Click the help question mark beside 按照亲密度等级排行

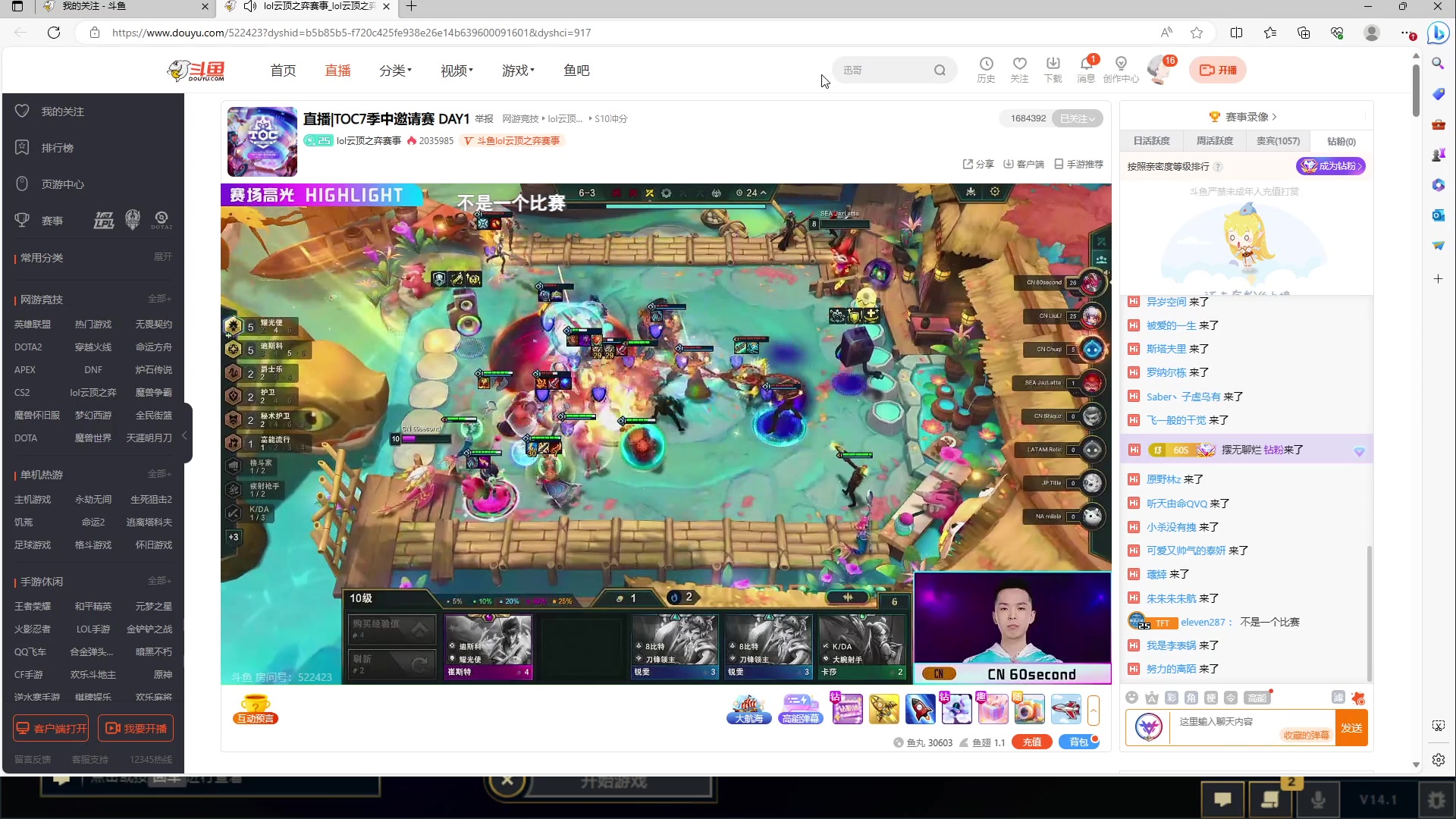pyautogui.click(x=1218, y=167)
